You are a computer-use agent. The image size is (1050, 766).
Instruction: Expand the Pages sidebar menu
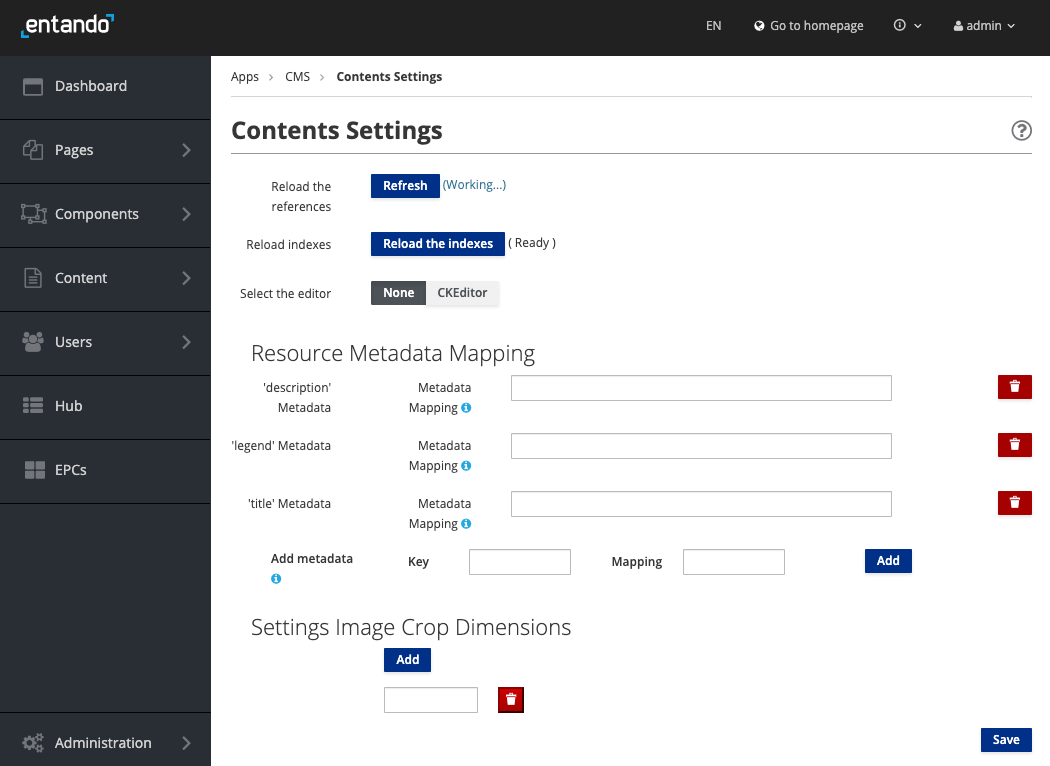point(105,150)
